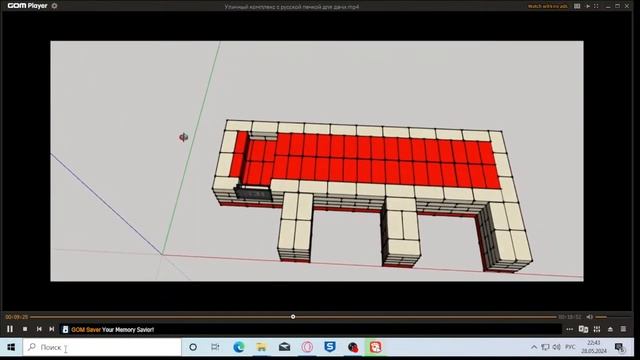Screen dimensions: 640x360
Task: Open the blue S app on taskbar
Action: [x=330, y=347]
